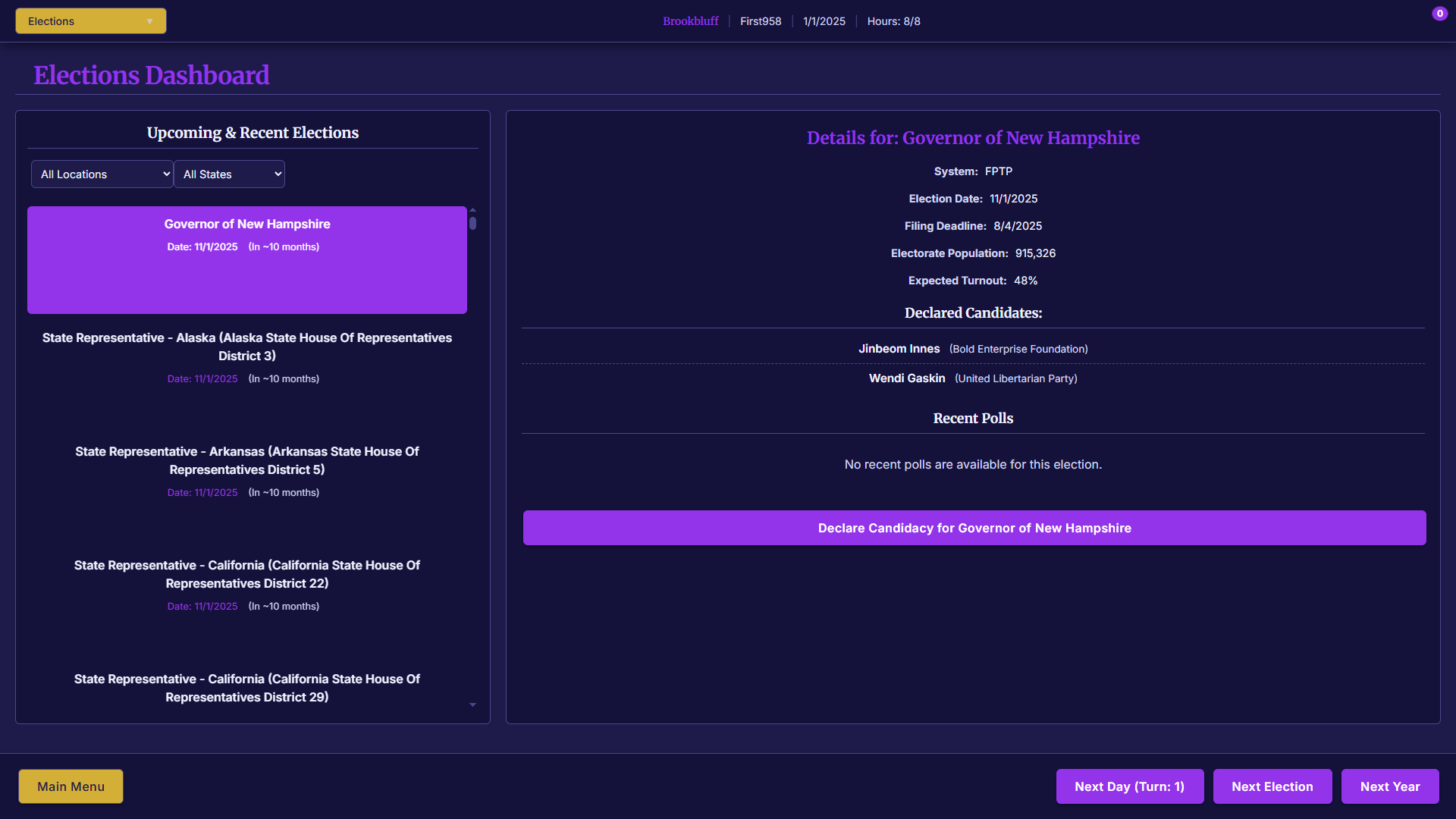Click the notification badge showing 0
This screenshot has height=819, width=1456.
tap(1439, 14)
